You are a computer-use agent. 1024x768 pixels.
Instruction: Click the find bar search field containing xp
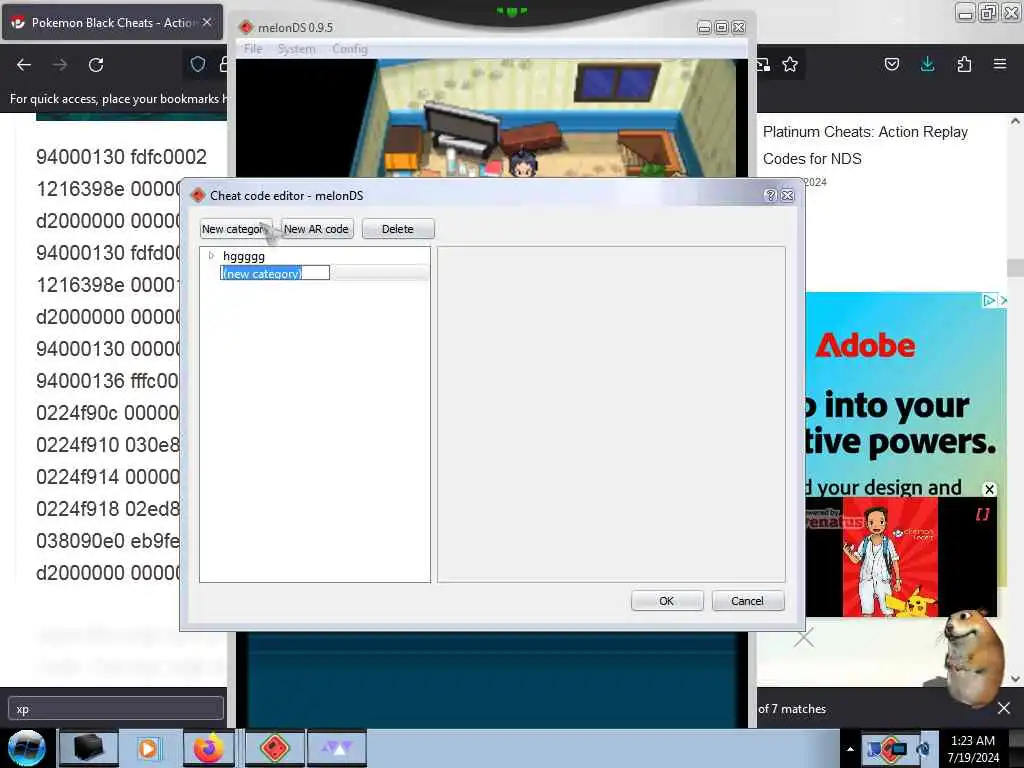(116, 709)
